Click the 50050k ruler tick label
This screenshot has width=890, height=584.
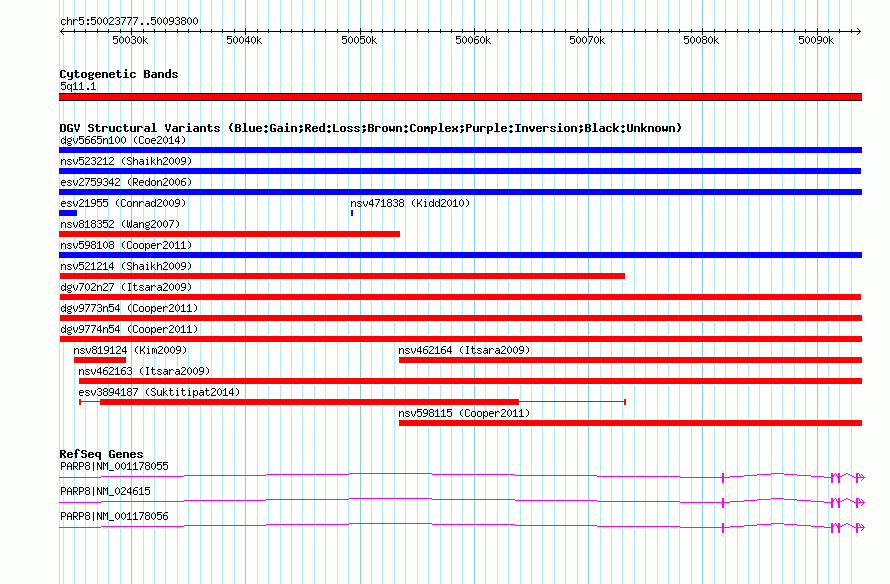pos(359,40)
